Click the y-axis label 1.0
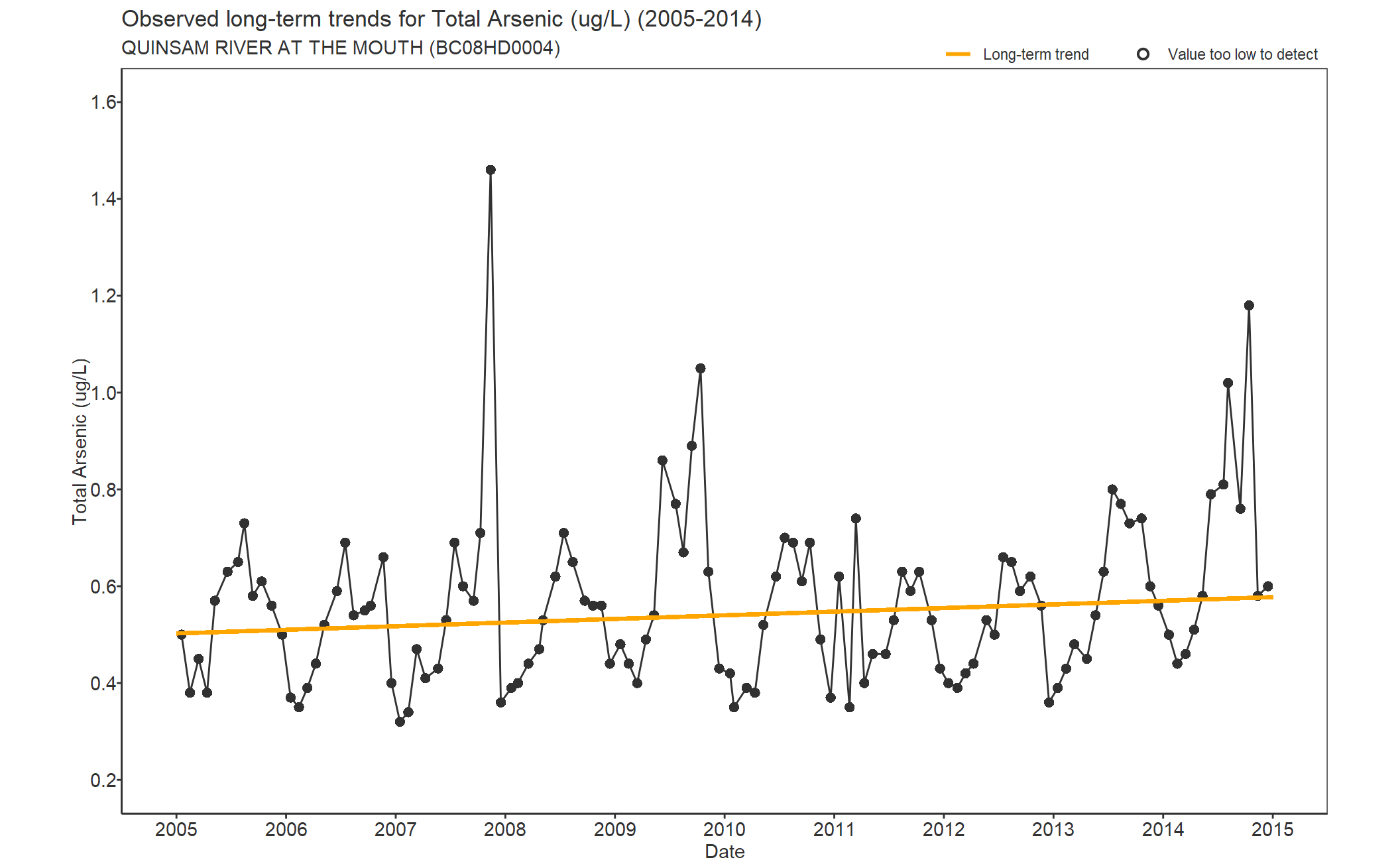The image size is (1400, 868). point(103,393)
